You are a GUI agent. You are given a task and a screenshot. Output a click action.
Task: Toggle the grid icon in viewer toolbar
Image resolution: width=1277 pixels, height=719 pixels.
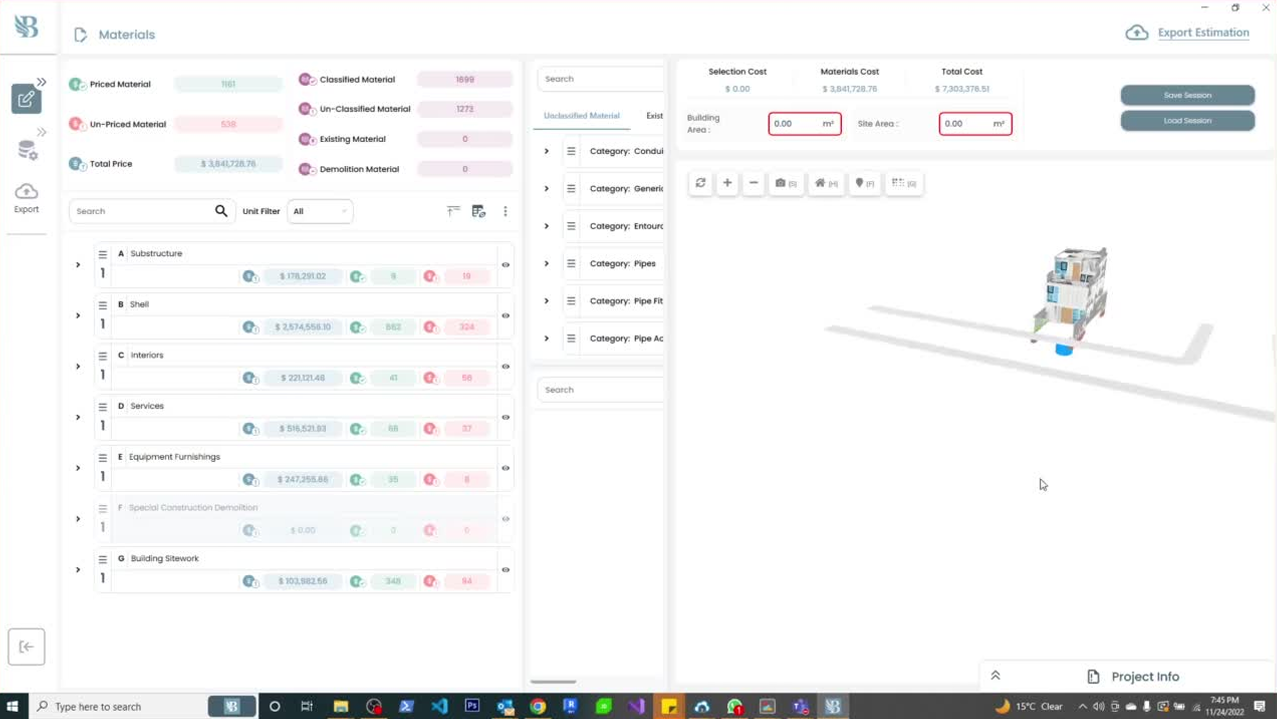[904, 183]
